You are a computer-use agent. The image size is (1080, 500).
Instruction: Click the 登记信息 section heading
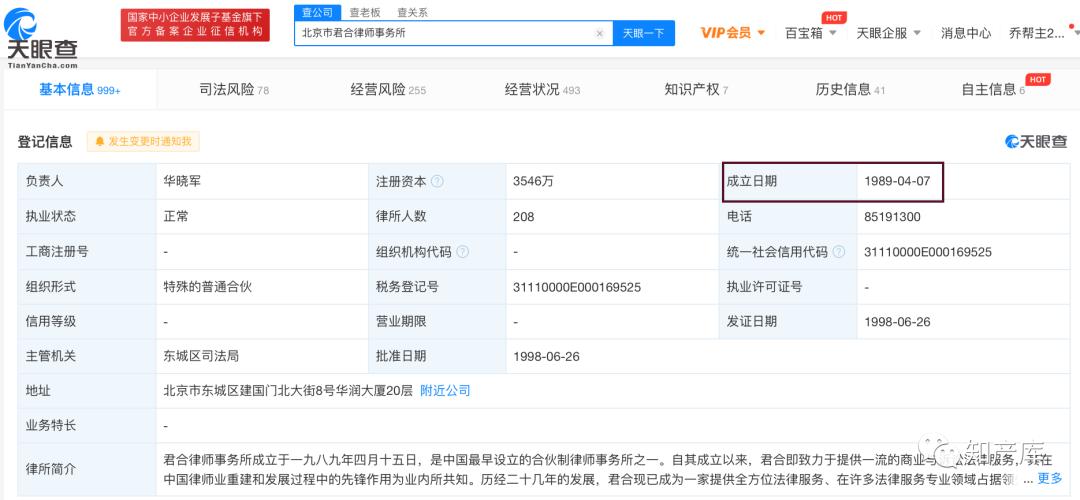click(x=45, y=142)
